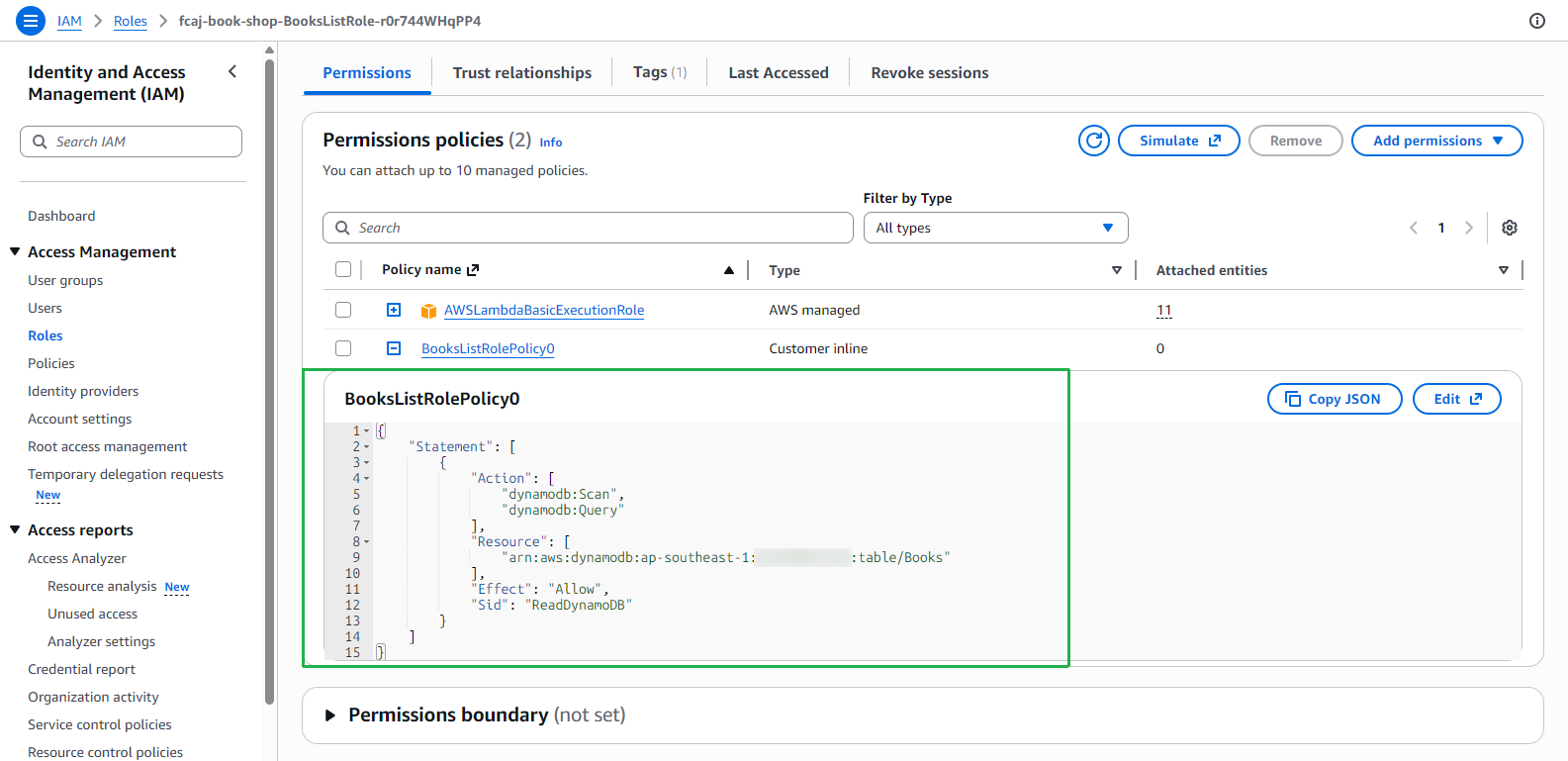Focus the Search IAM input field
This screenshot has width=1568, height=761.
[131, 142]
